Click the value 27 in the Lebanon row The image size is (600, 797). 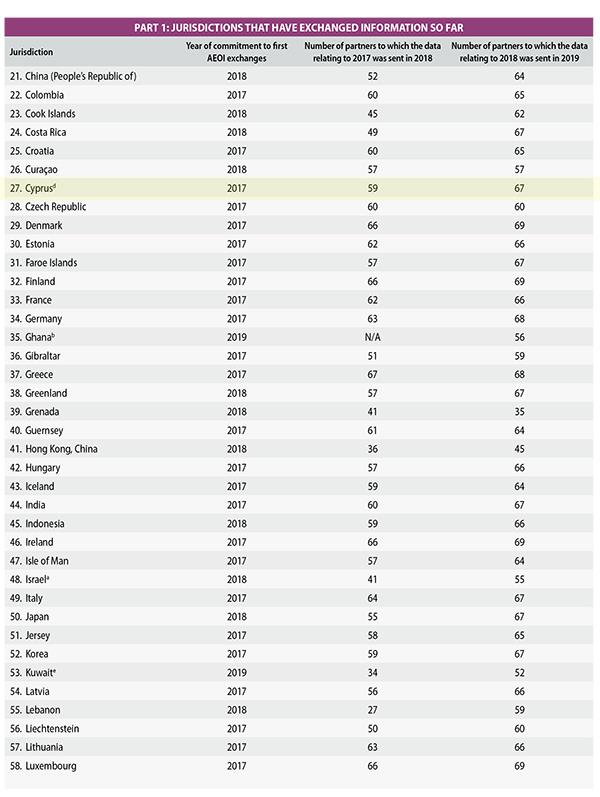click(374, 710)
